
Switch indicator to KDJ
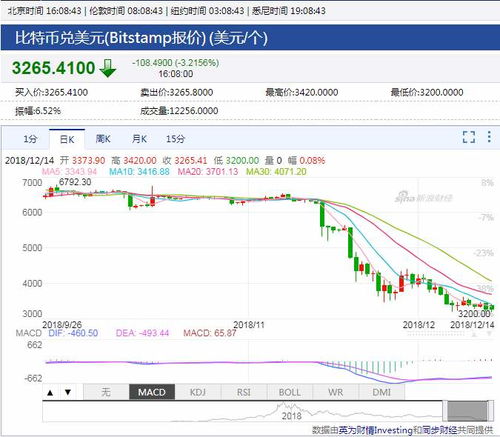[198, 392]
